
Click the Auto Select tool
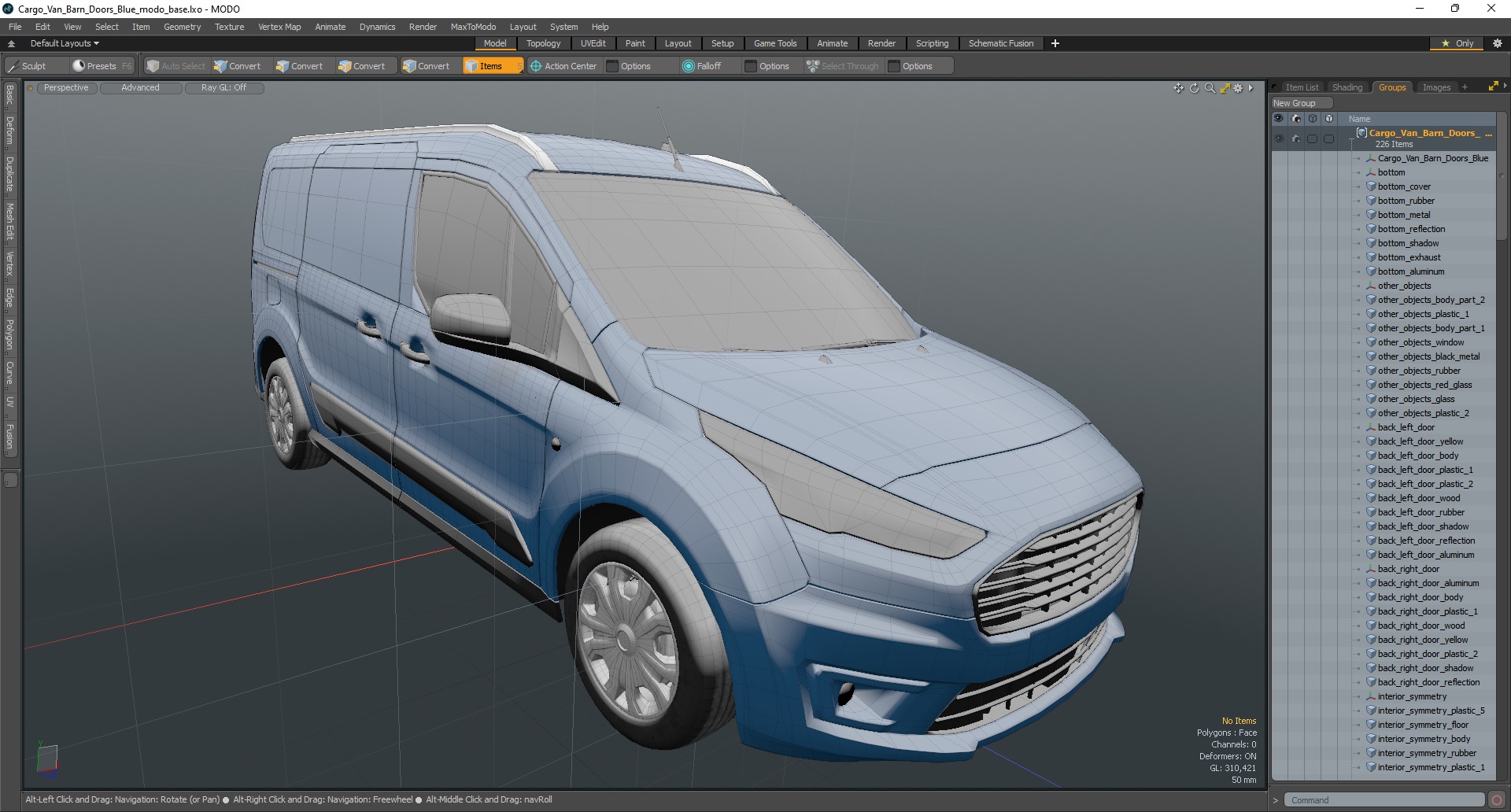point(175,66)
